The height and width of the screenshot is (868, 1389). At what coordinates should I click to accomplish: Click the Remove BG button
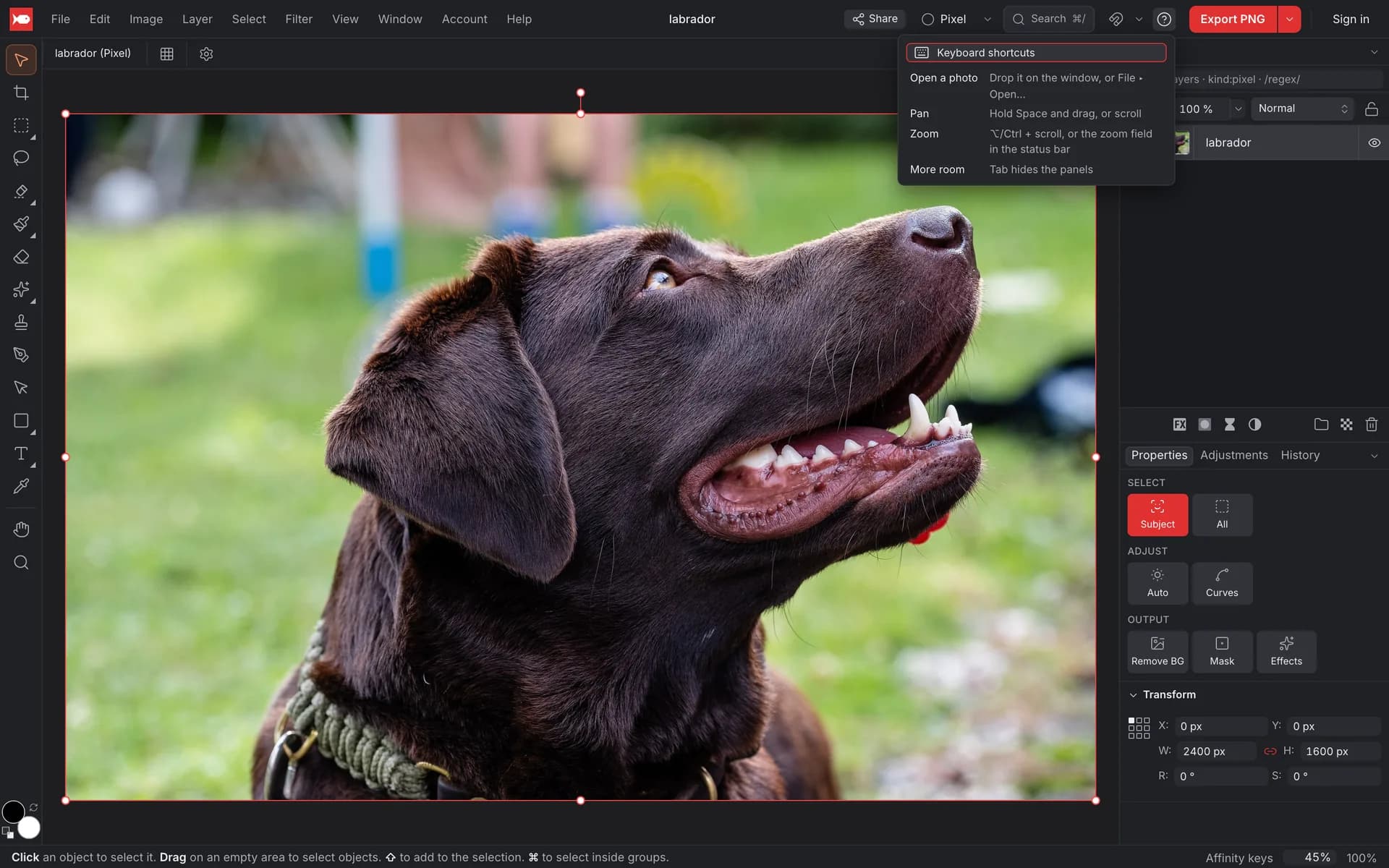pyautogui.click(x=1157, y=652)
